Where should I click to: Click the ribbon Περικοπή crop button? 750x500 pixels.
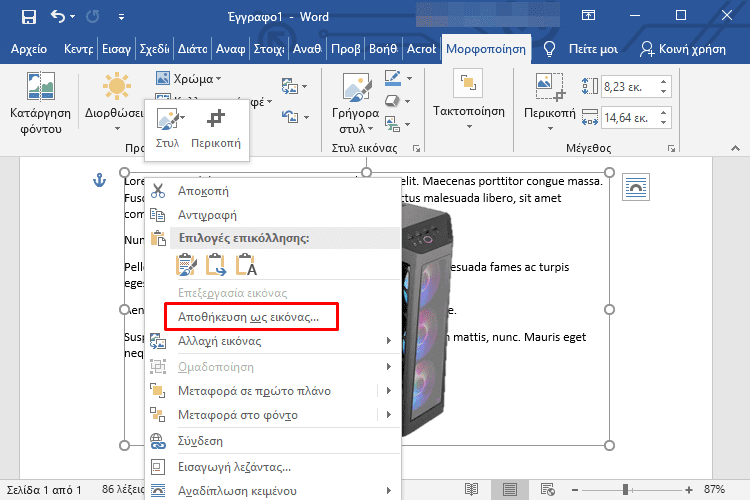pos(550,102)
